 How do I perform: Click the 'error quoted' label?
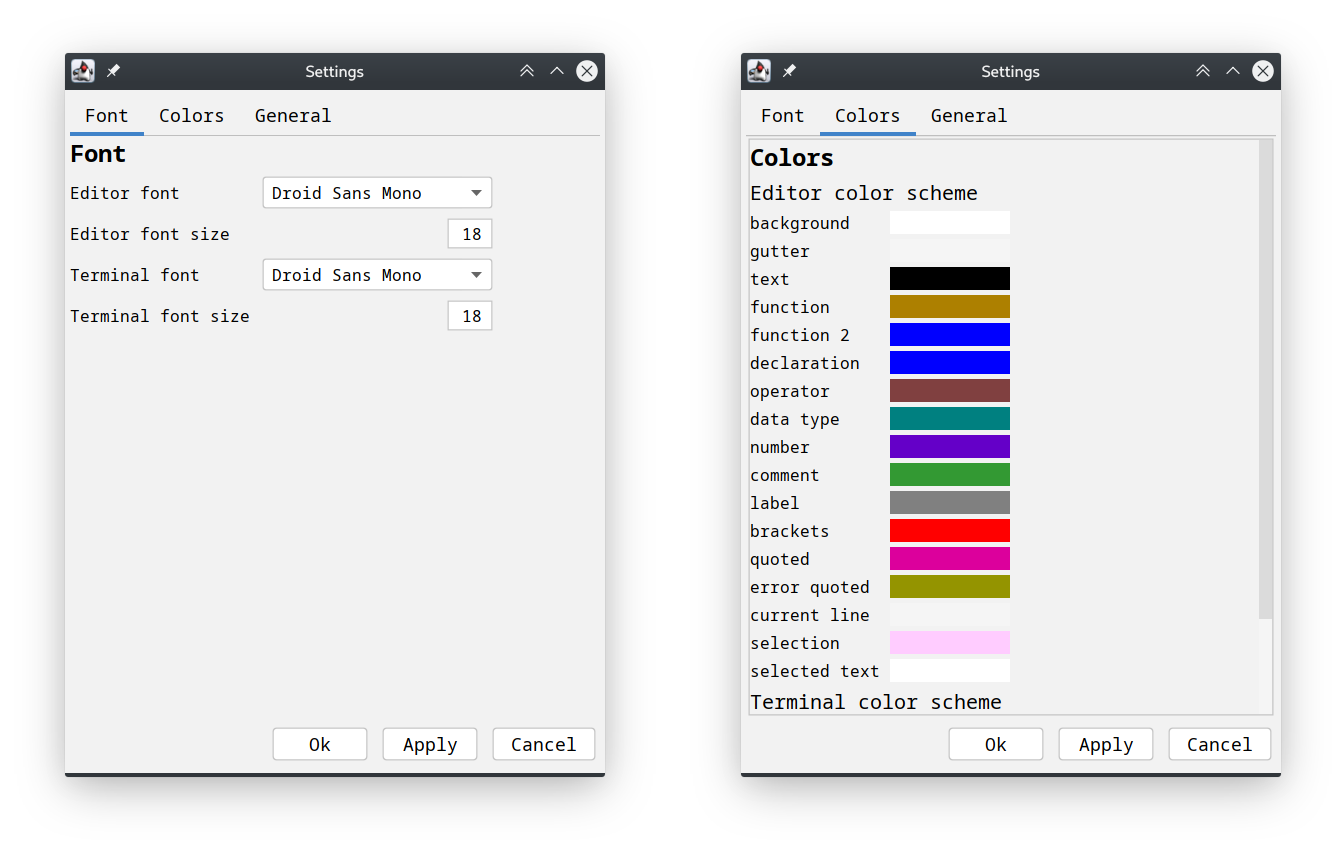pyautogui.click(x=810, y=587)
